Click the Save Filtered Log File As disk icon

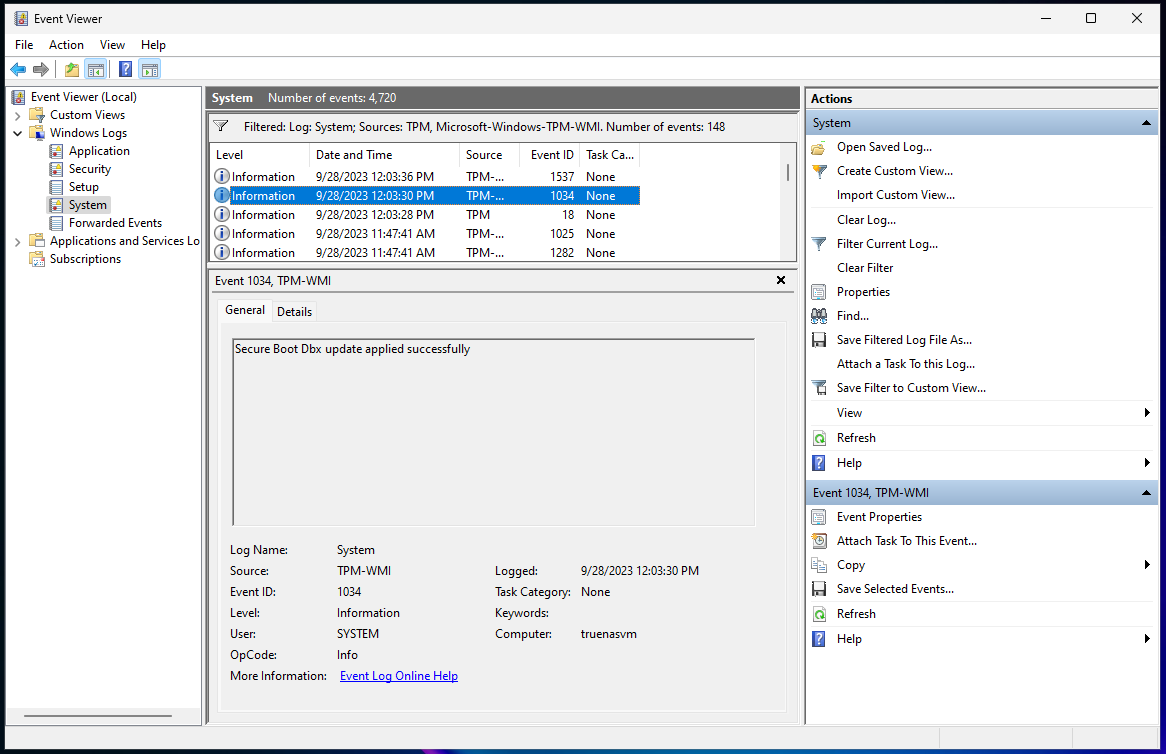(819, 340)
